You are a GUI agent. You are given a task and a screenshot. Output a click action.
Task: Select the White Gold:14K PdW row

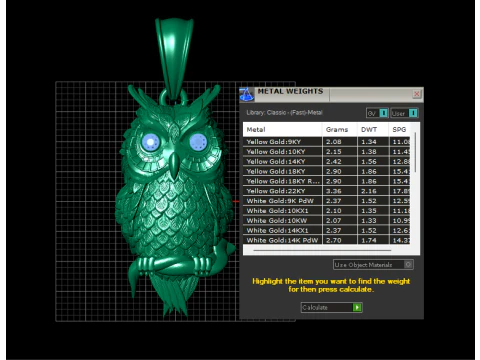[327, 240]
